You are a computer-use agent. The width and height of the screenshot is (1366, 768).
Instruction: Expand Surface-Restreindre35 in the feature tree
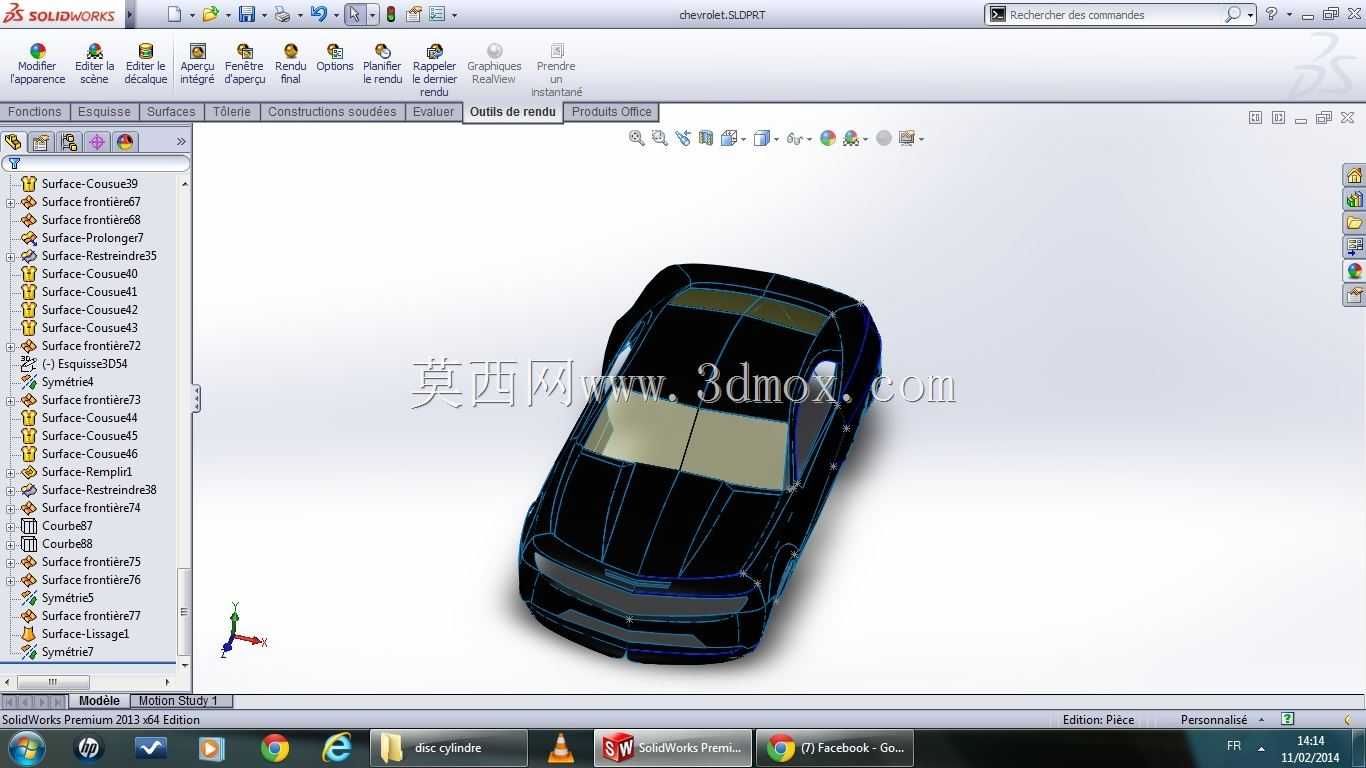coord(11,256)
